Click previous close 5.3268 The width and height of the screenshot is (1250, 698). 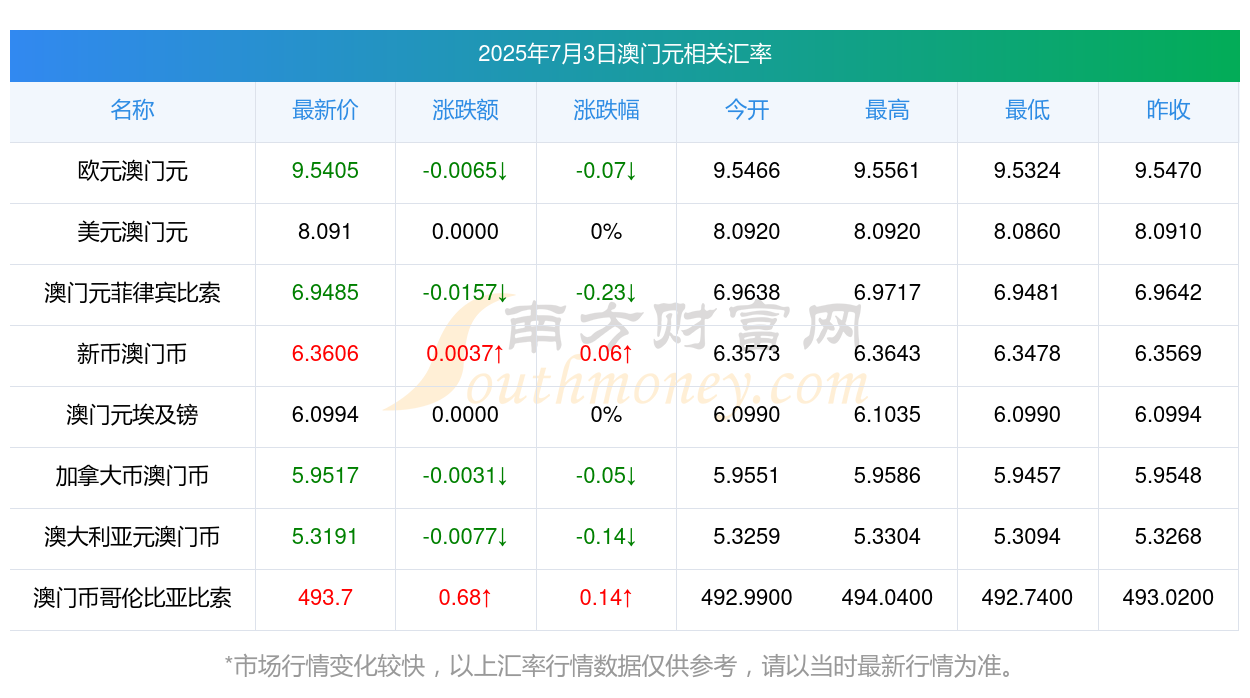pos(1168,537)
